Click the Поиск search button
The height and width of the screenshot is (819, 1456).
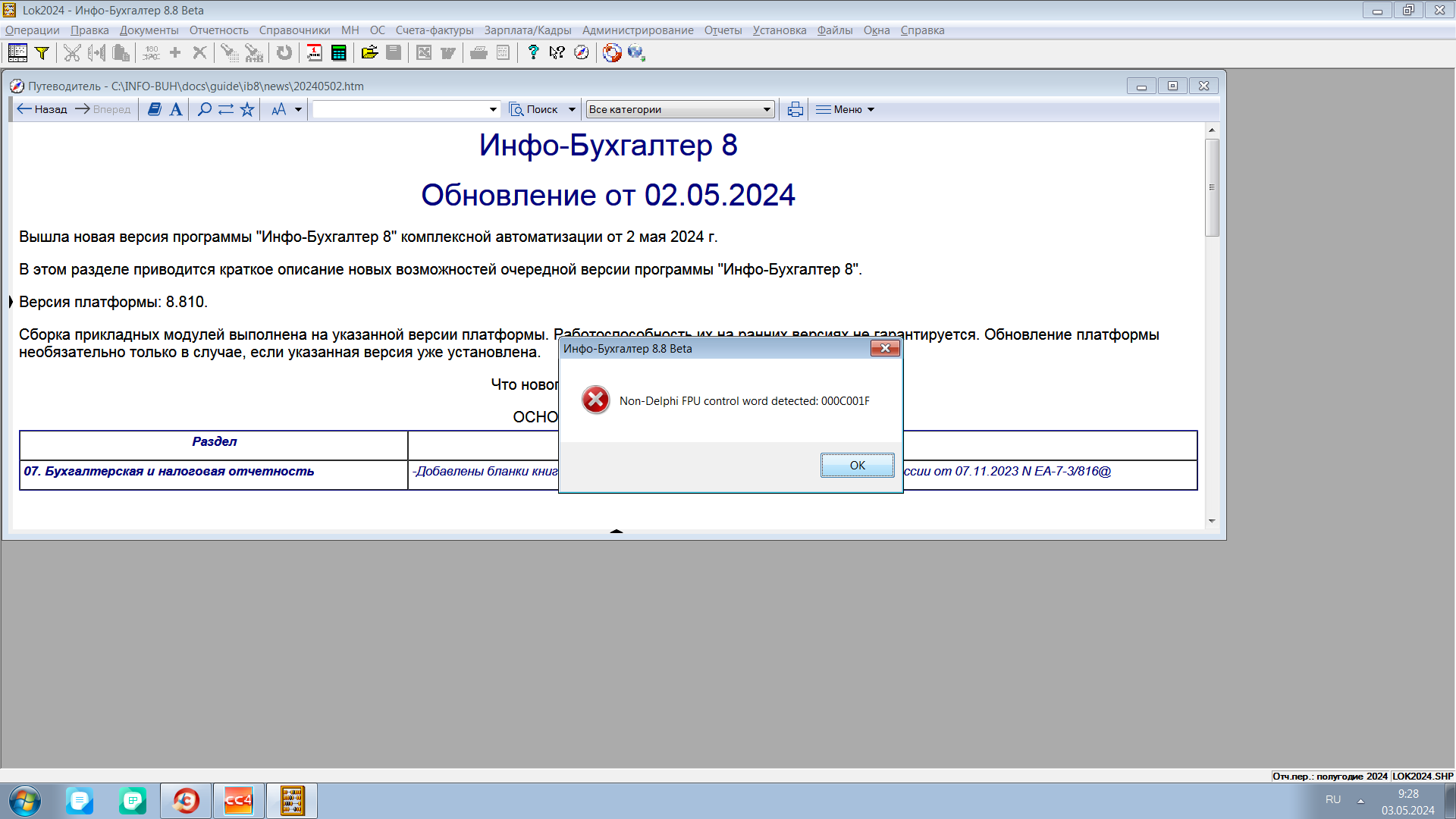click(534, 109)
